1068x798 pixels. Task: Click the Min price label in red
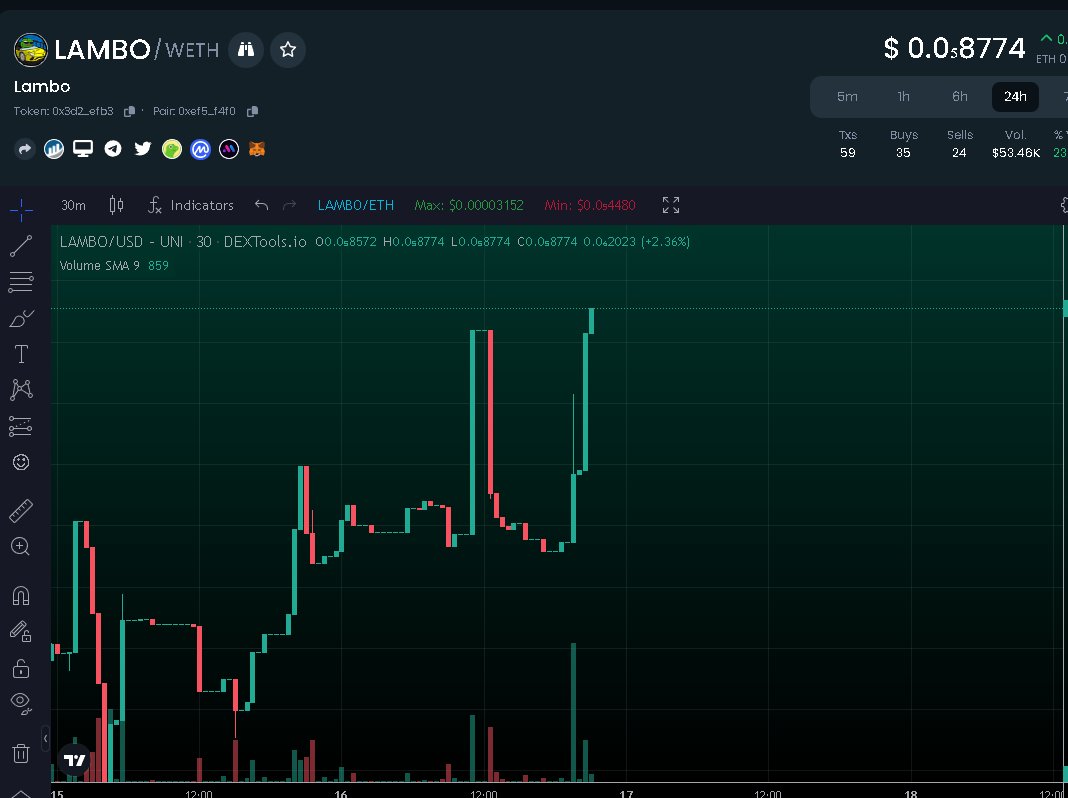(591, 205)
